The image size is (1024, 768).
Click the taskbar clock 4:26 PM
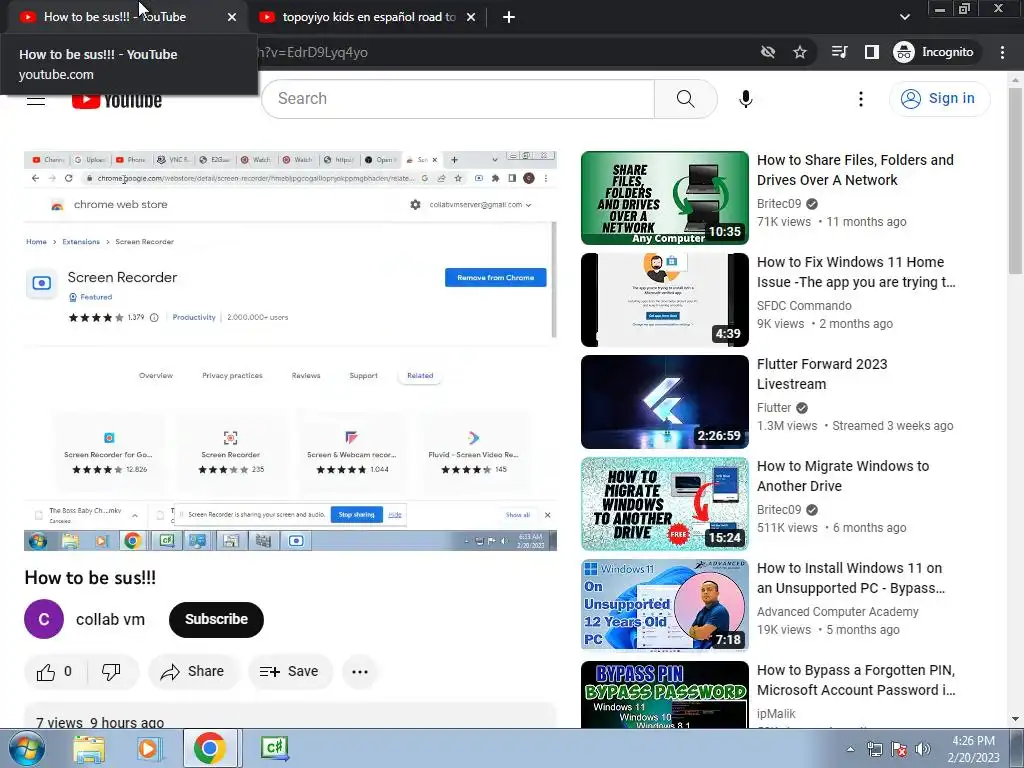click(973, 749)
